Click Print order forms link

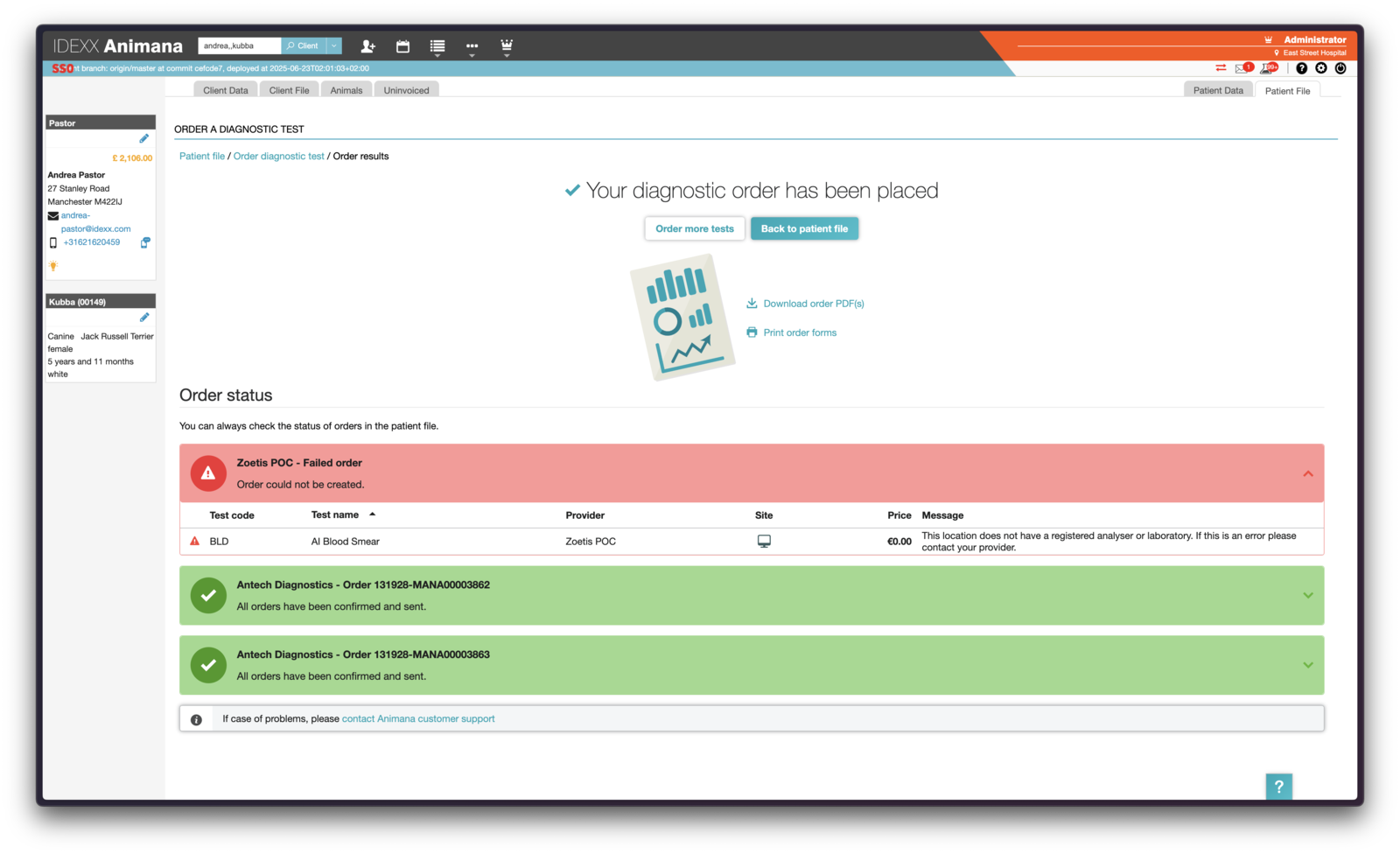pos(800,332)
